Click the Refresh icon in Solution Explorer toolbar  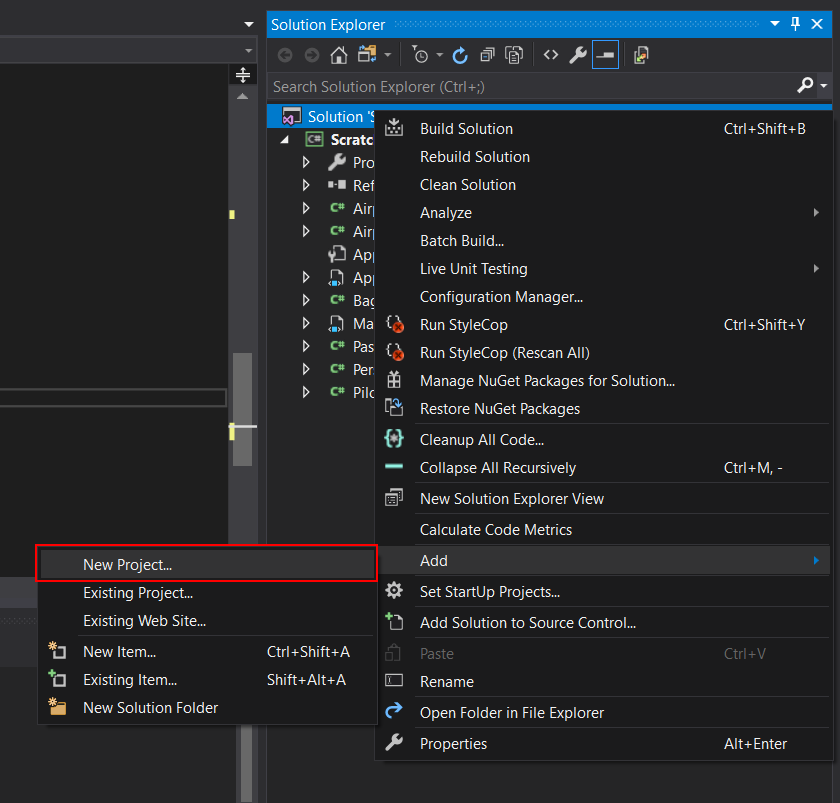click(460, 55)
